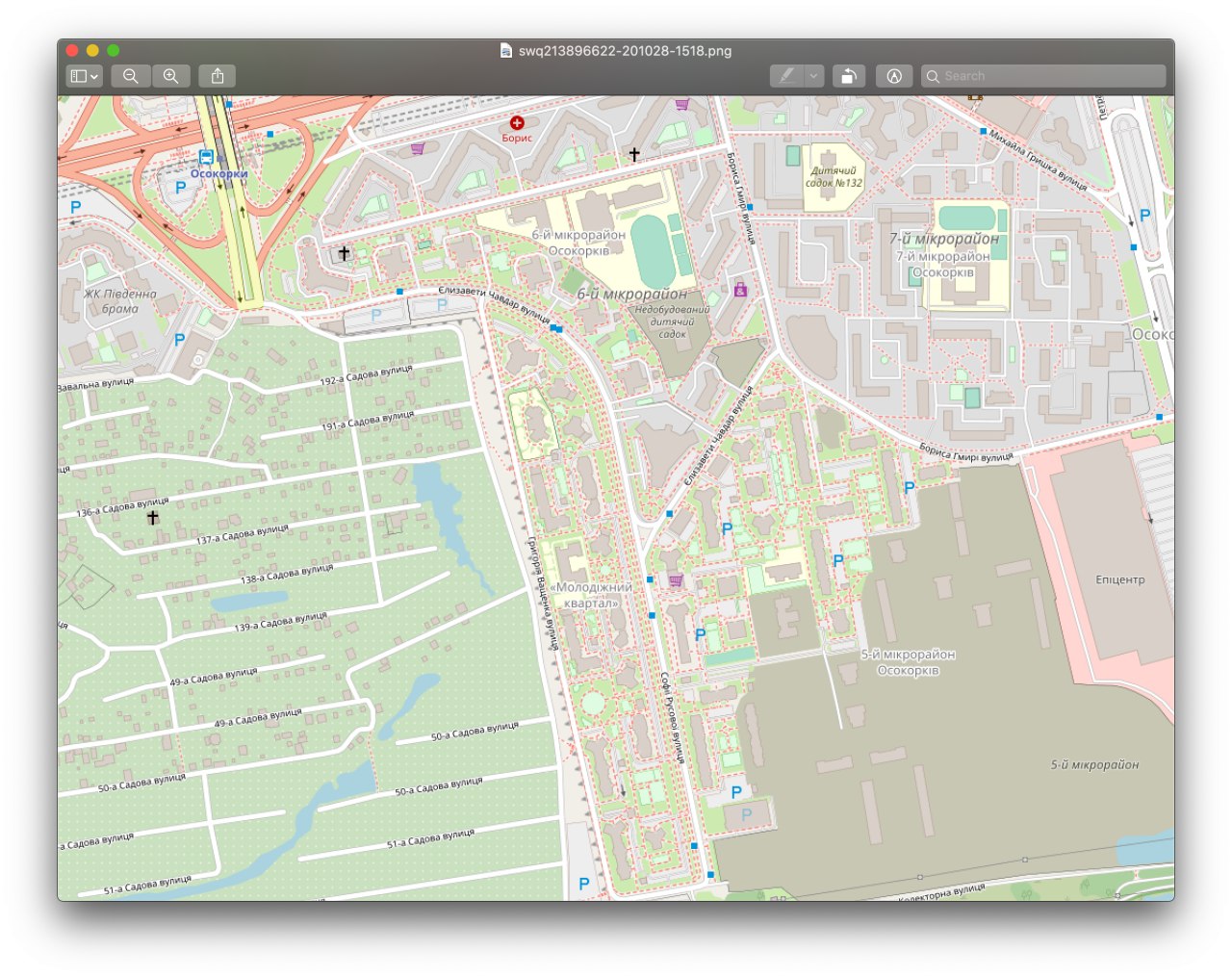Click the Софії Русової вулиця street label
The height and width of the screenshot is (977, 1232).
click(672, 718)
